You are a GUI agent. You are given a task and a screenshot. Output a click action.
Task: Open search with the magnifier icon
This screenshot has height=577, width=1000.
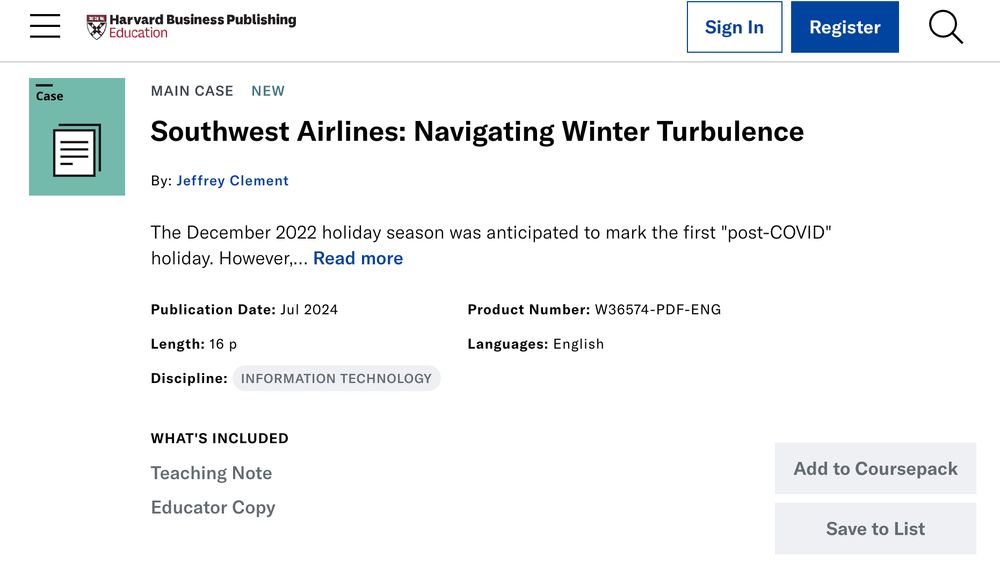coord(946,27)
